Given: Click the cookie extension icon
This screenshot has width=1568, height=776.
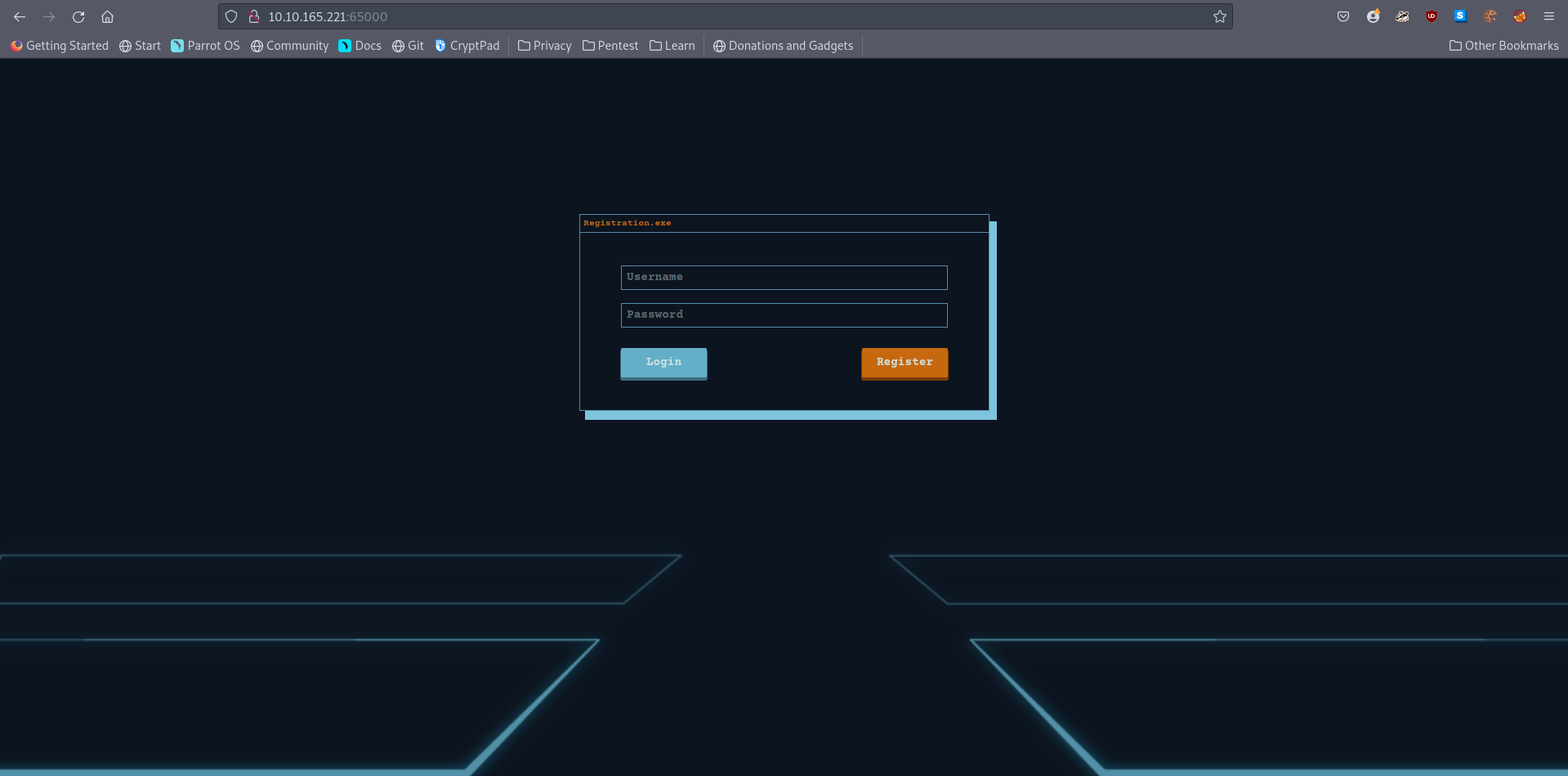Looking at the screenshot, I should tap(1490, 16).
